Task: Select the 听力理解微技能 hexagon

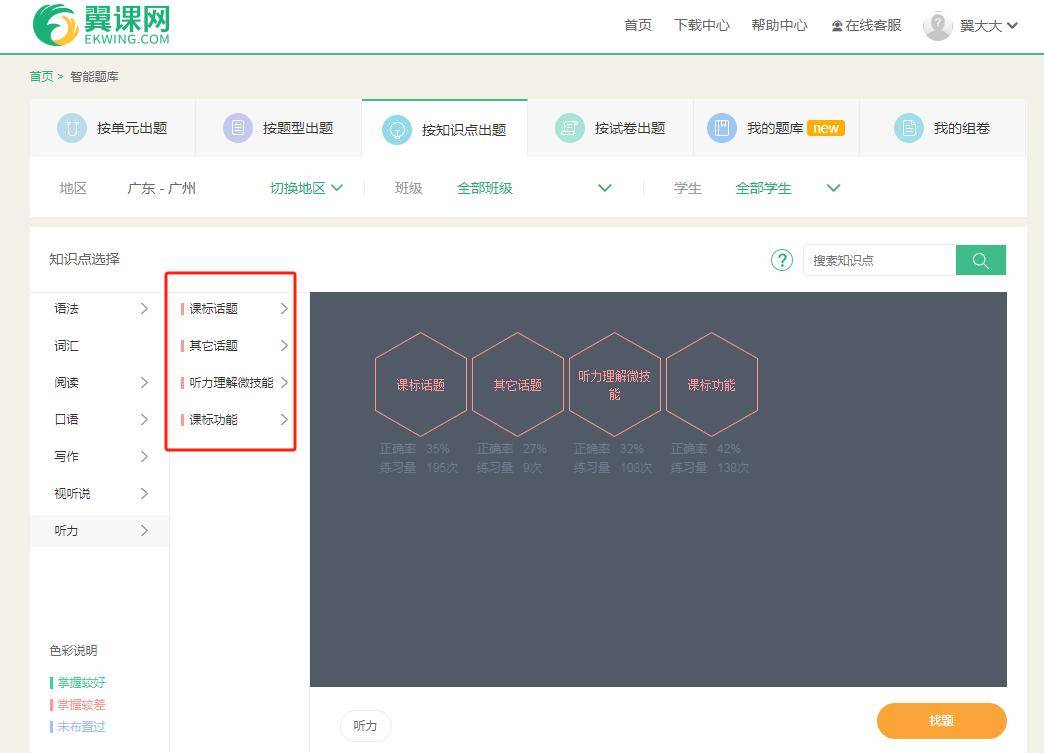Action: [614, 385]
